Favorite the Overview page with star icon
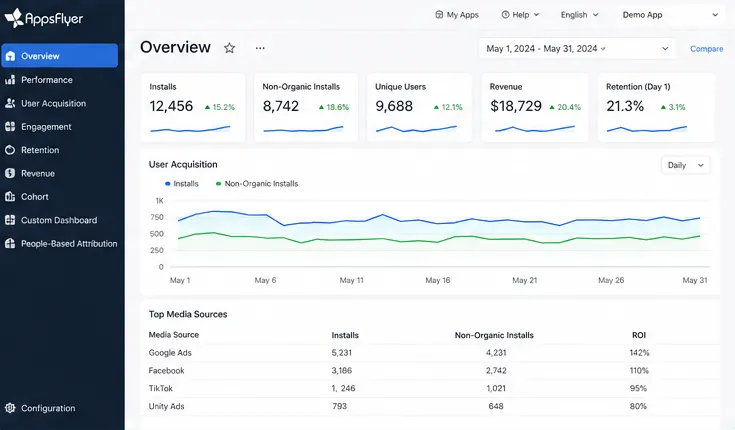This screenshot has width=735, height=430. [229, 48]
